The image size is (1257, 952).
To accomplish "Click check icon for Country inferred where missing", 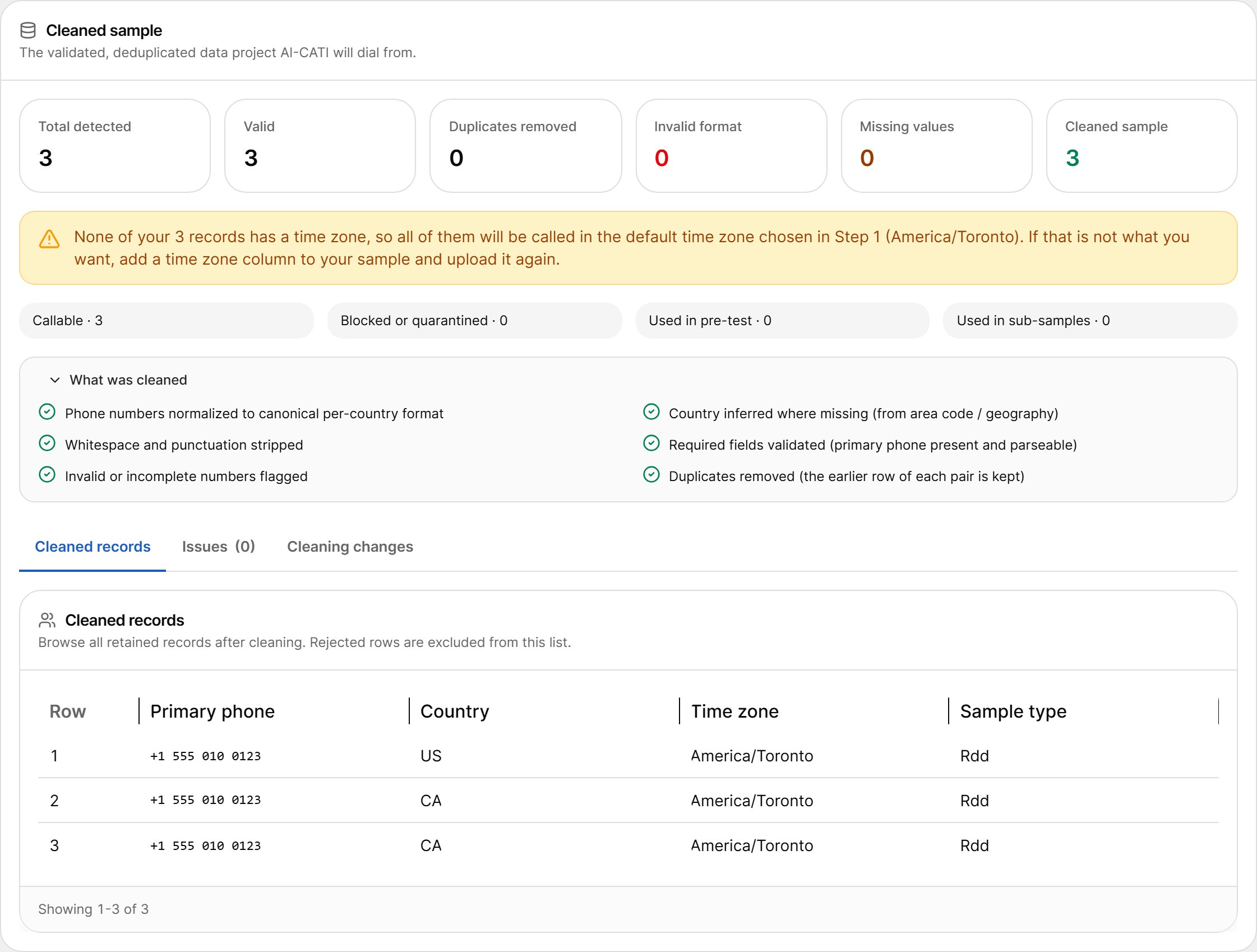I will [x=651, y=412].
